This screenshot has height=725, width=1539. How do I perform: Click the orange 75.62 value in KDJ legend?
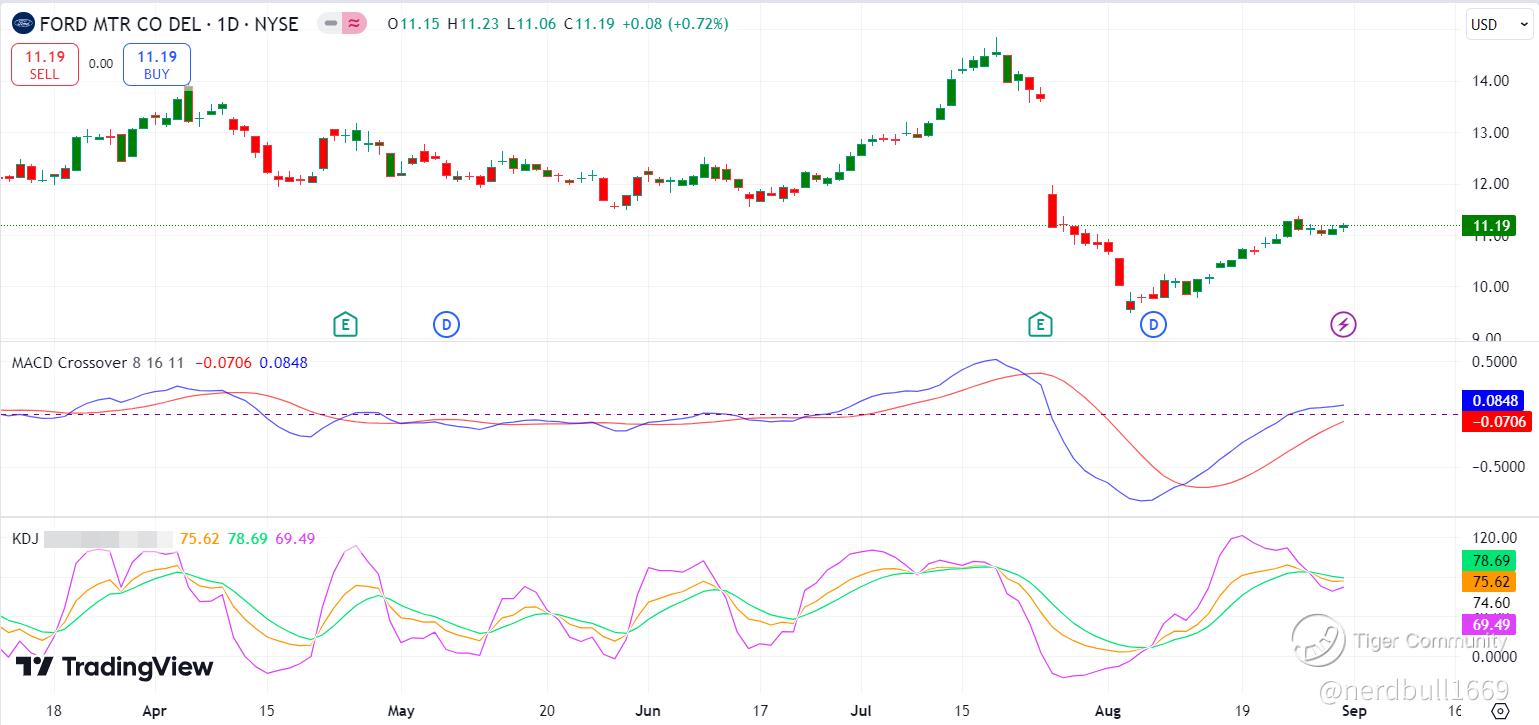(x=199, y=538)
